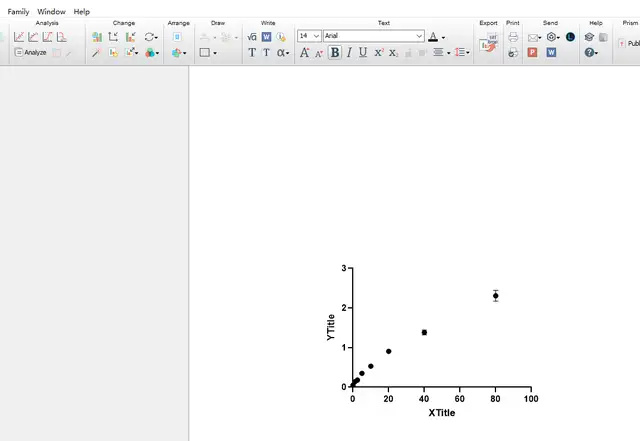Click the data point at X equals 80
The width and height of the screenshot is (640, 441).
click(x=496, y=296)
